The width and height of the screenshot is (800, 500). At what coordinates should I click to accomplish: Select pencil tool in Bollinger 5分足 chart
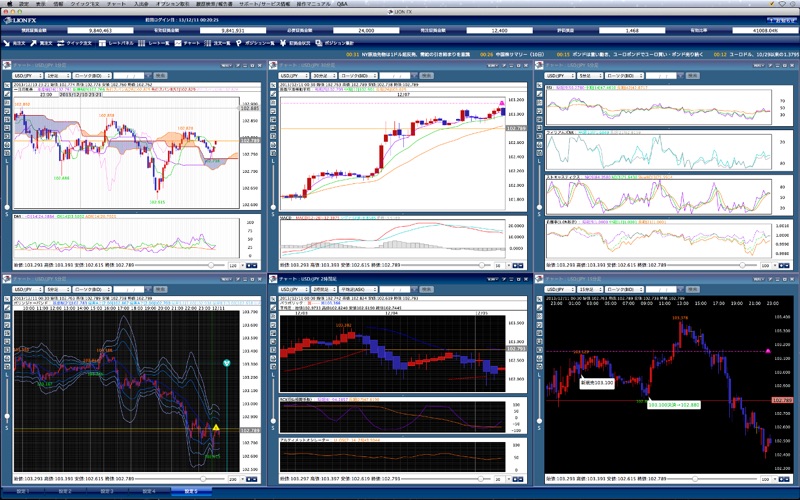tap(7, 308)
